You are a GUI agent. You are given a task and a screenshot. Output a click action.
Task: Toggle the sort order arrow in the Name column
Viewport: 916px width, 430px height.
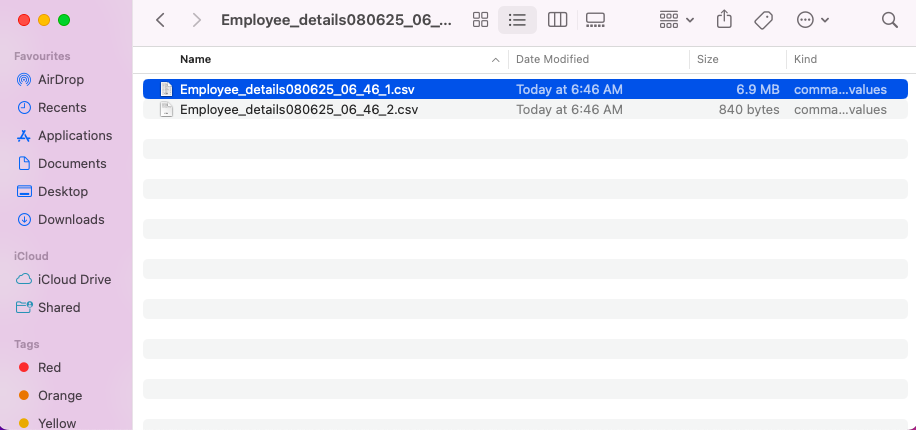(x=495, y=60)
